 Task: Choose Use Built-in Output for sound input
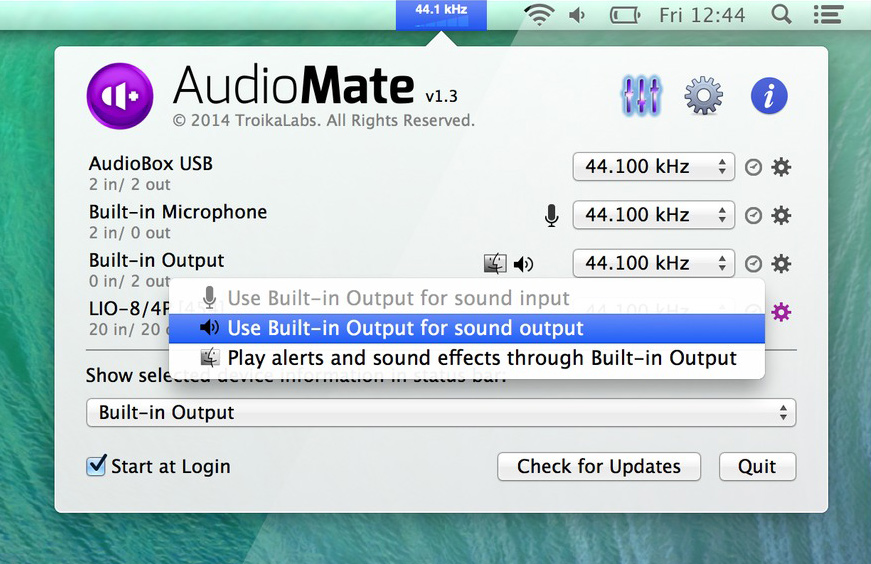pyautogui.click(x=467, y=298)
